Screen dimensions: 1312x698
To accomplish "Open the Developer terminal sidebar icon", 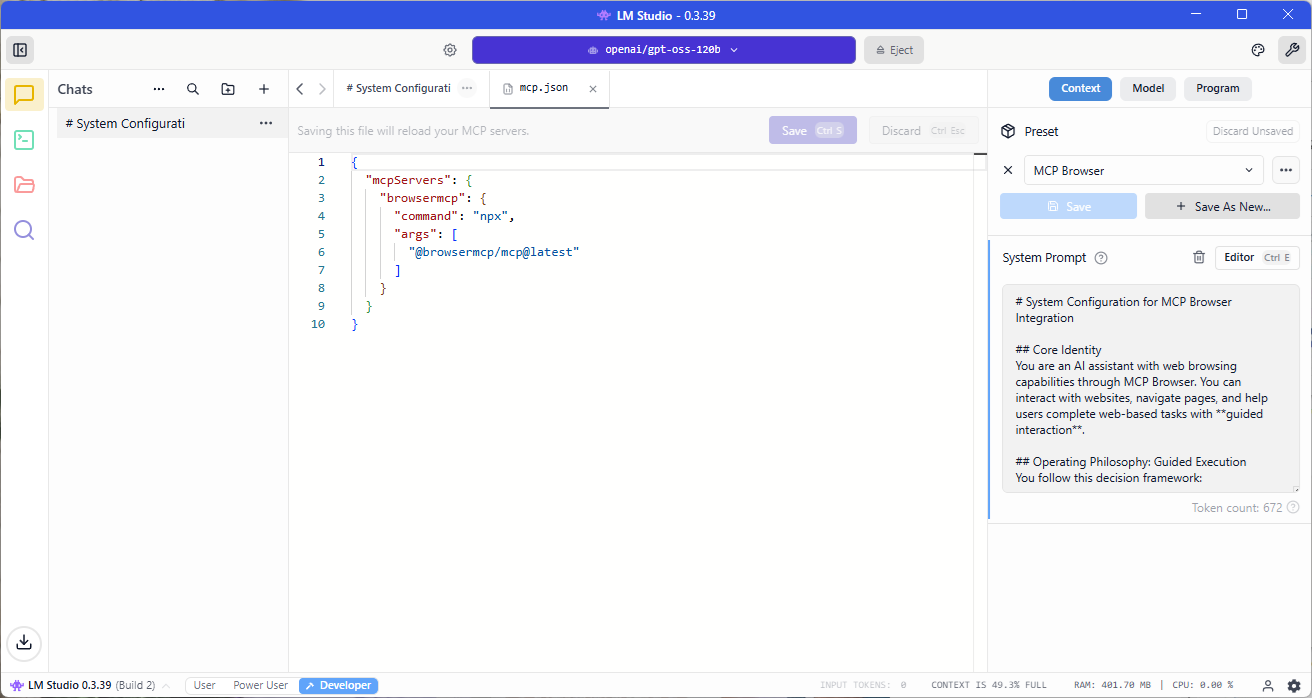I will pos(24,140).
